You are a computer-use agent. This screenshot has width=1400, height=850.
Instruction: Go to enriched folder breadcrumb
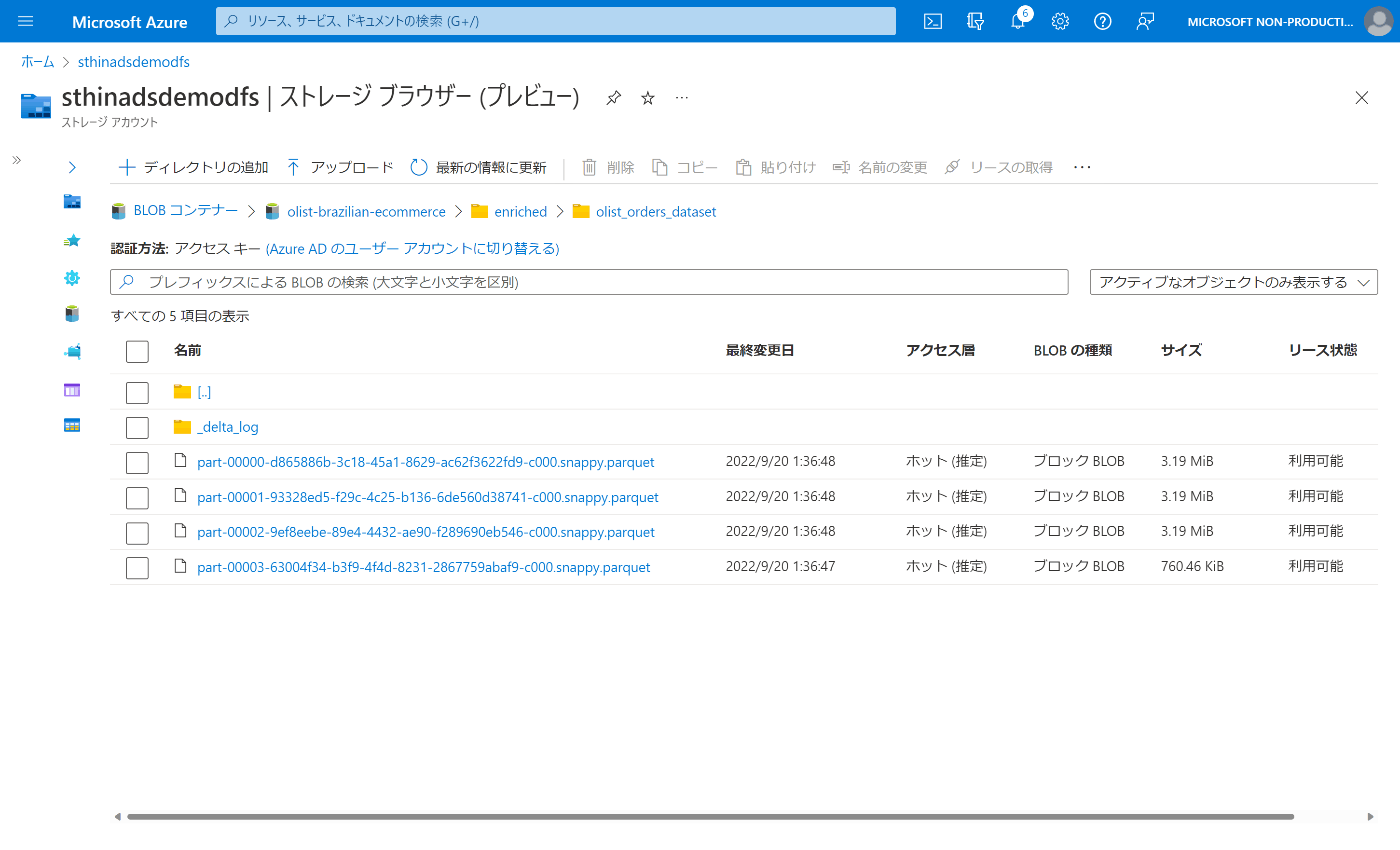point(520,212)
